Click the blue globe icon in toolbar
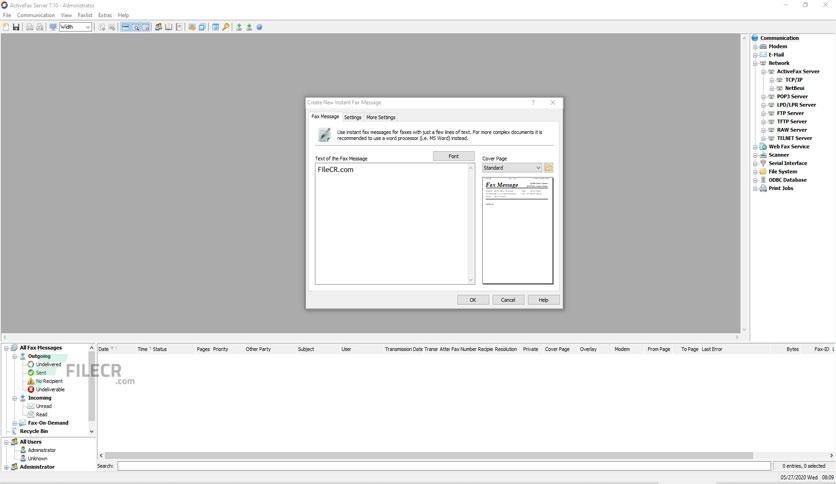836x484 pixels. [259, 27]
